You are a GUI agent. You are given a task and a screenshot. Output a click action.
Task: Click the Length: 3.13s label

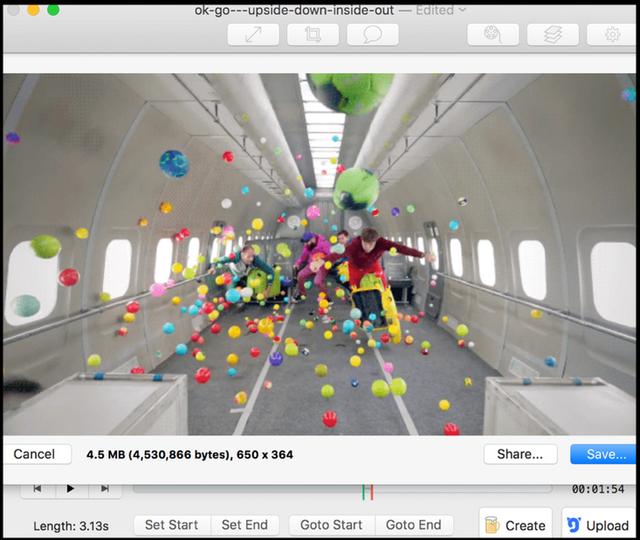coord(71,526)
